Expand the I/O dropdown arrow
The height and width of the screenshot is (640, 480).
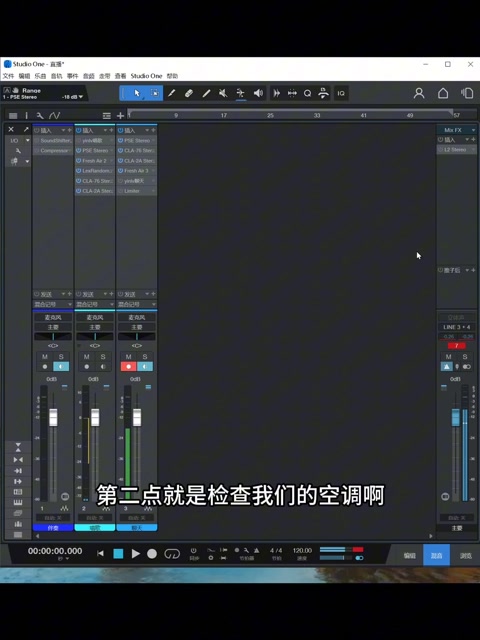(27, 140)
